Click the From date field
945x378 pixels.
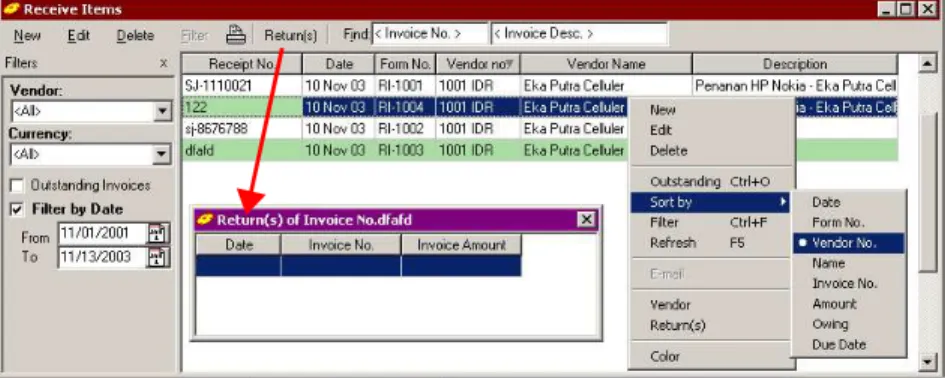[x=102, y=234]
